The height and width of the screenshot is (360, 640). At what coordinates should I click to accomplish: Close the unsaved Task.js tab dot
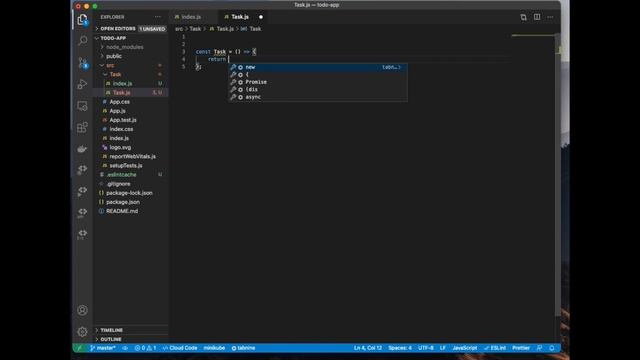[x=261, y=17]
